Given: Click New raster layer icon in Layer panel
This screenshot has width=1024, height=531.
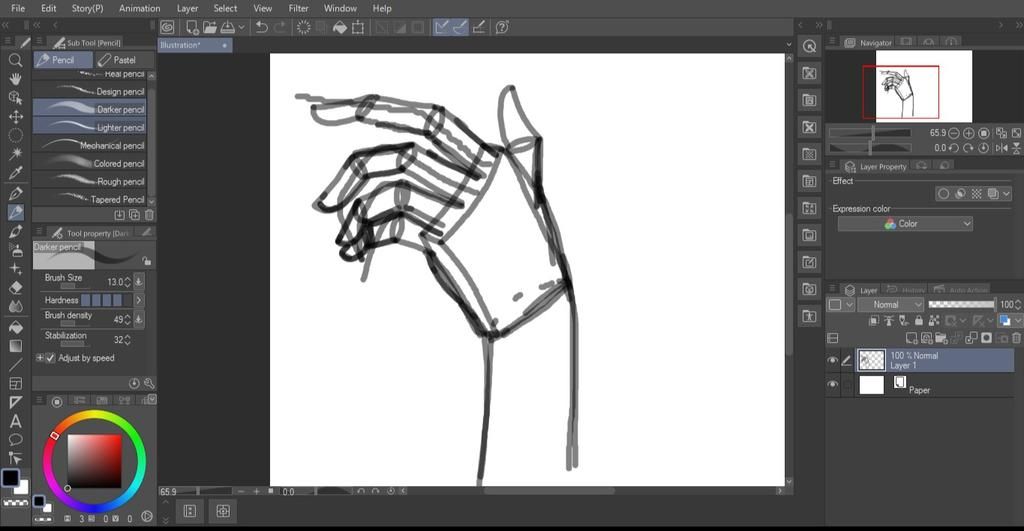Looking at the screenshot, I should coord(911,338).
